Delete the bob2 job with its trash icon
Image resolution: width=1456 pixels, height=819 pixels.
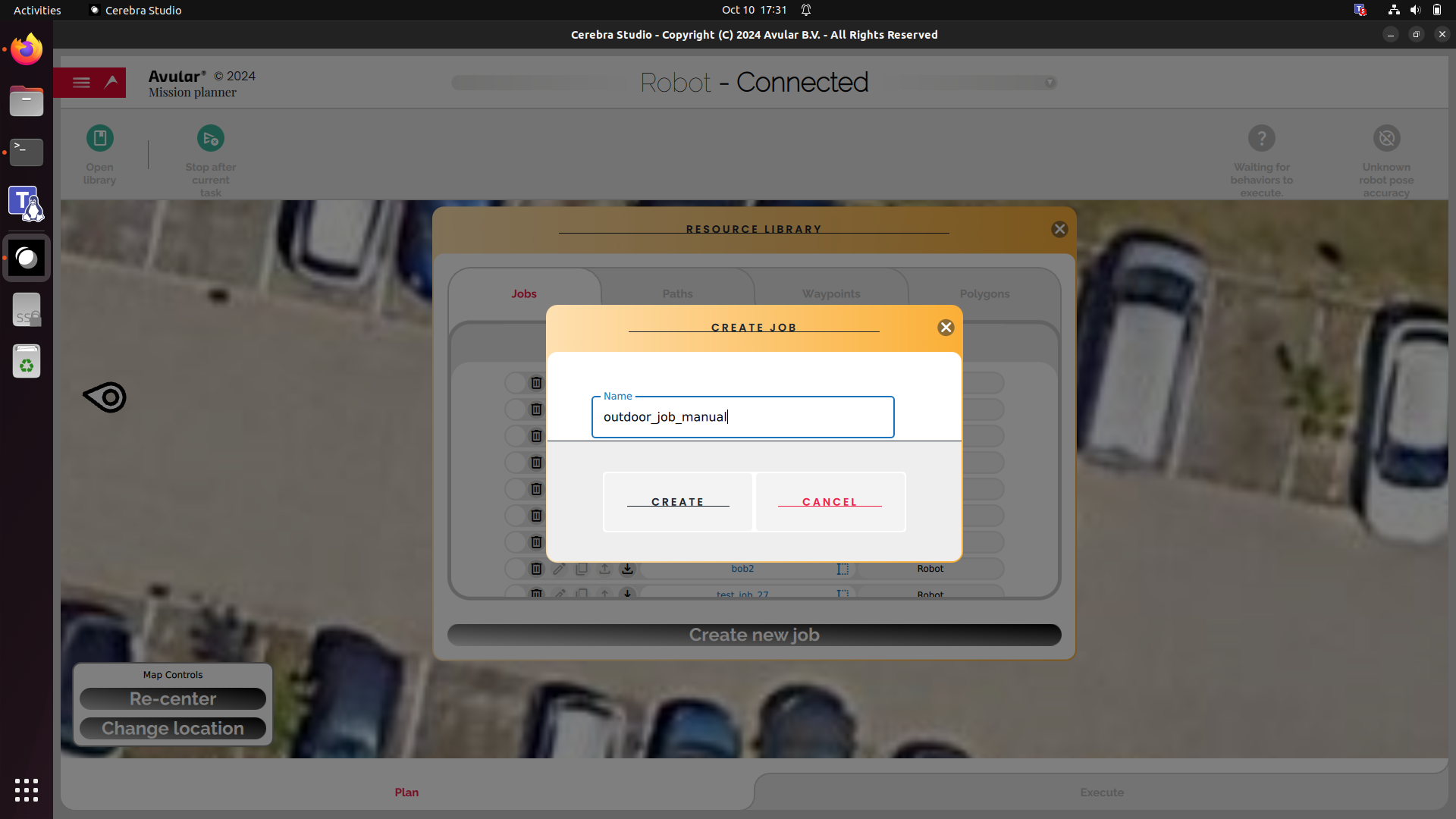536,569
